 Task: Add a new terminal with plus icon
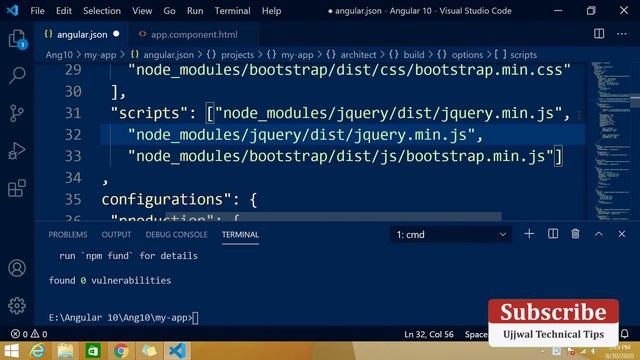(529, 234)
